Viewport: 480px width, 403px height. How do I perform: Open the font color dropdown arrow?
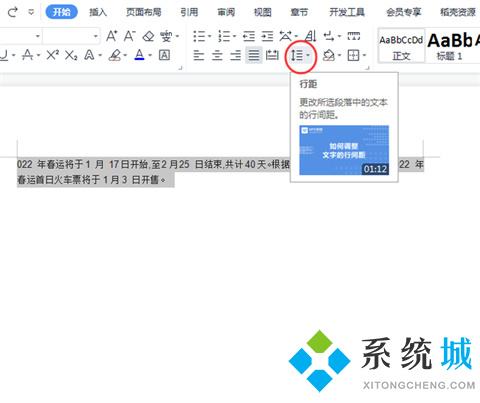pyautogui.click(x=150, y=55)
